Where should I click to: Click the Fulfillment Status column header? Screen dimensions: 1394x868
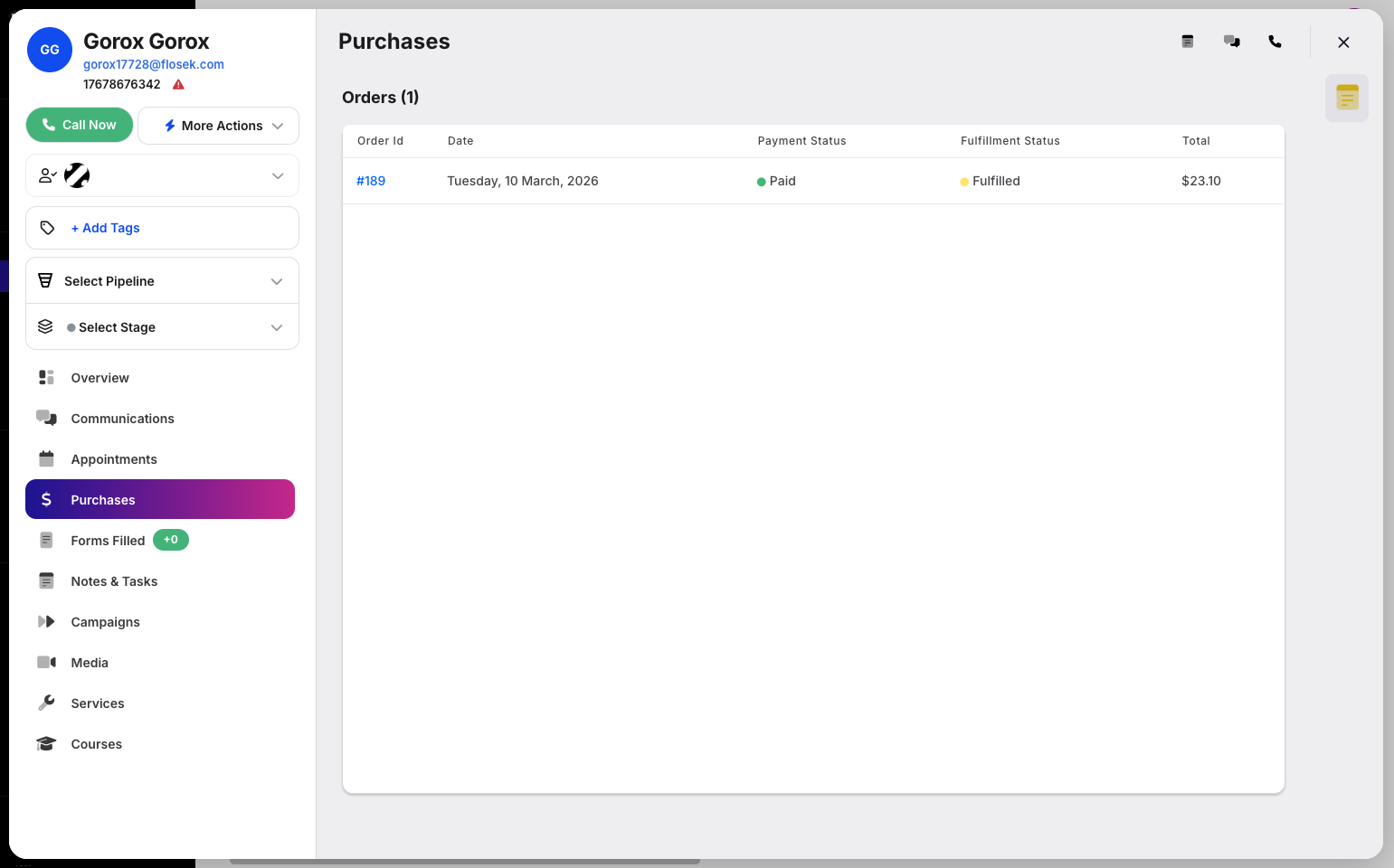click(1010, 141)
